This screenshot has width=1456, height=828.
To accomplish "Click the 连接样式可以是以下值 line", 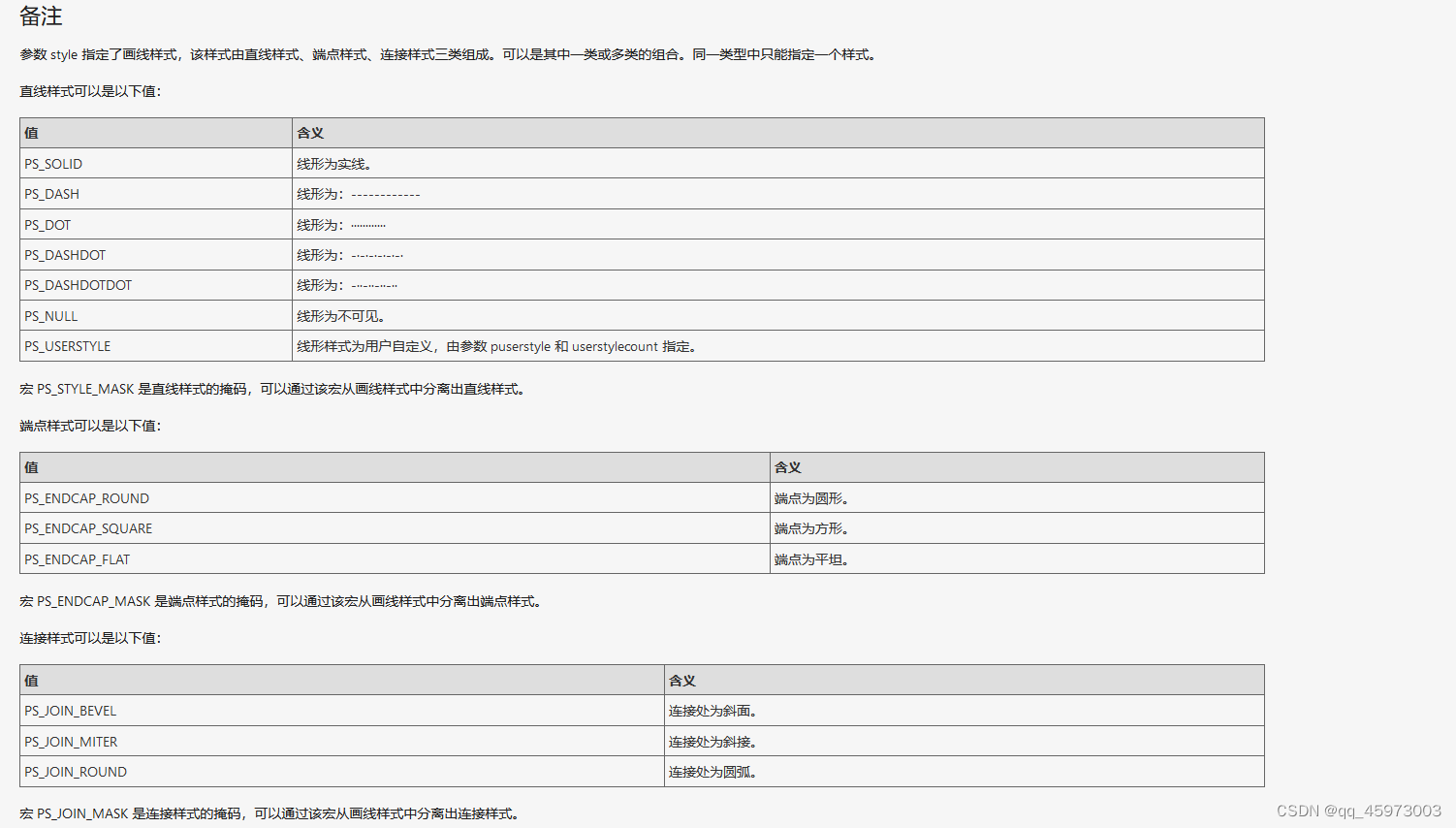I will [x=90, y=638].
